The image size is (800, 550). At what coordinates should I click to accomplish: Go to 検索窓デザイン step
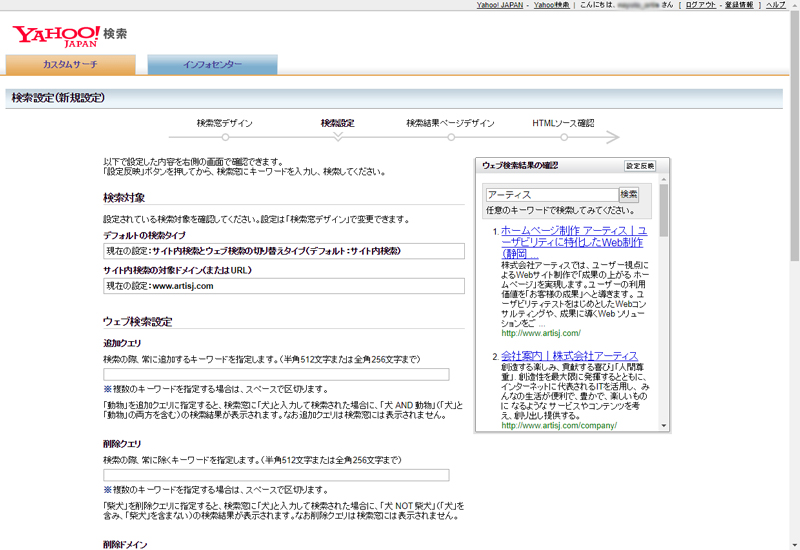click(x=224, y=123)
